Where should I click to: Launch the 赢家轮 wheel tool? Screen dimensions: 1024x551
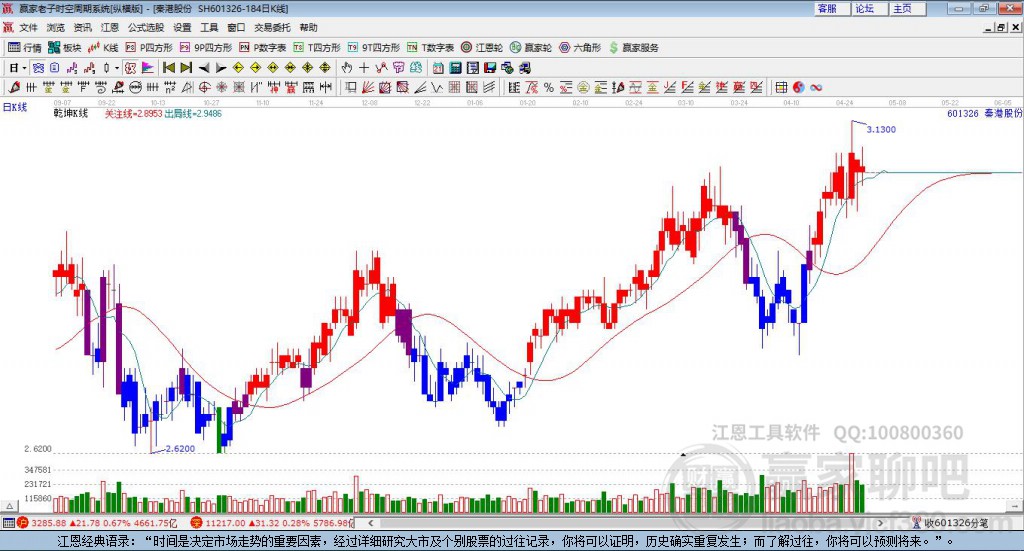coord(531,48)
